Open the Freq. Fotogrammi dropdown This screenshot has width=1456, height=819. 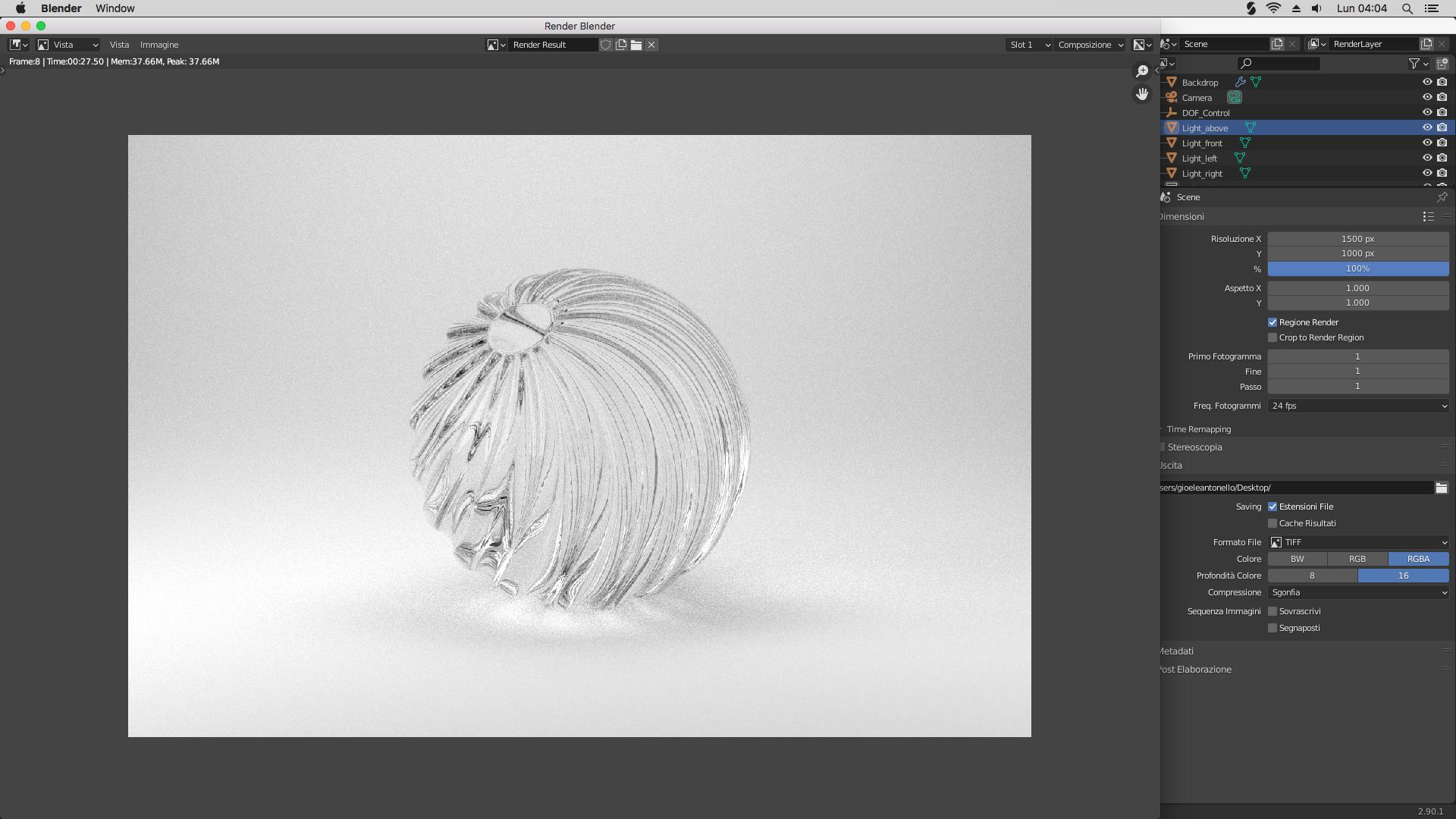(x=1357, y=406)
